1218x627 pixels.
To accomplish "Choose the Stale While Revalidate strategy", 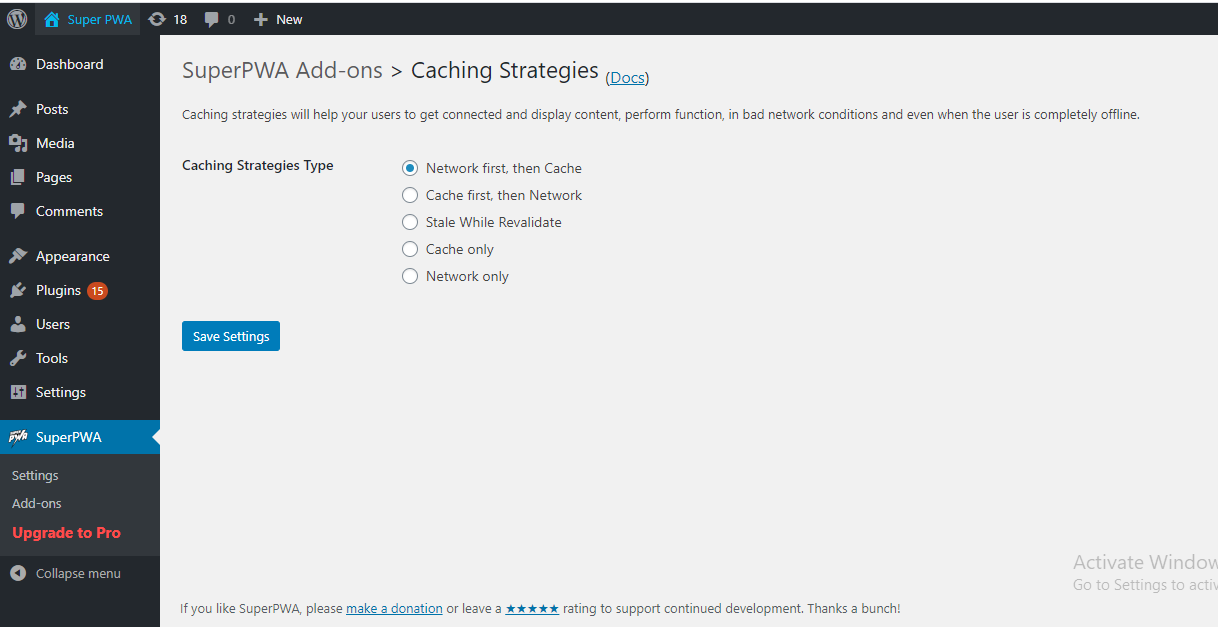I will point(410,222).
